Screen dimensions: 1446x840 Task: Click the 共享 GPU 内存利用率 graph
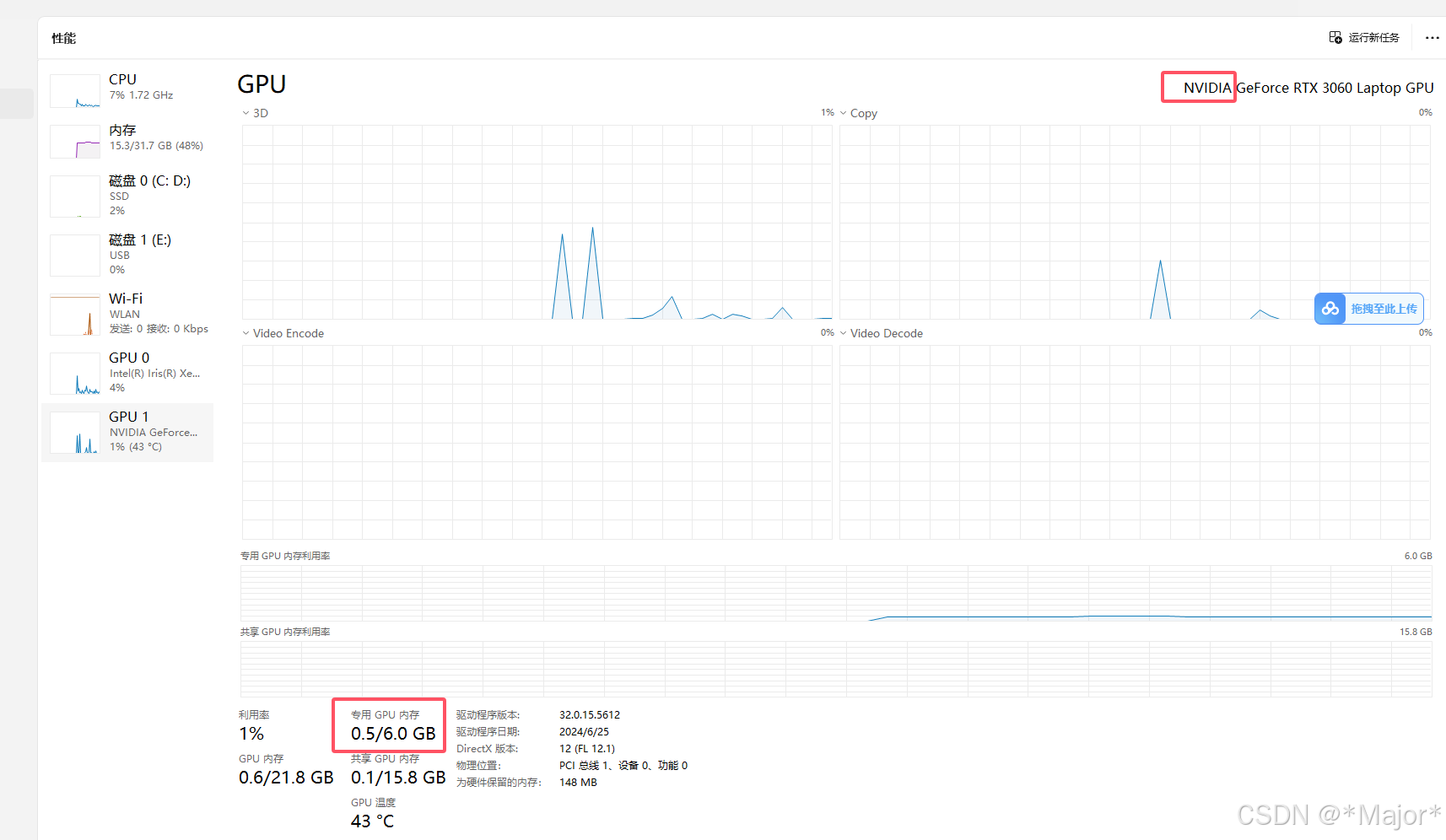(x=836, y=669)
